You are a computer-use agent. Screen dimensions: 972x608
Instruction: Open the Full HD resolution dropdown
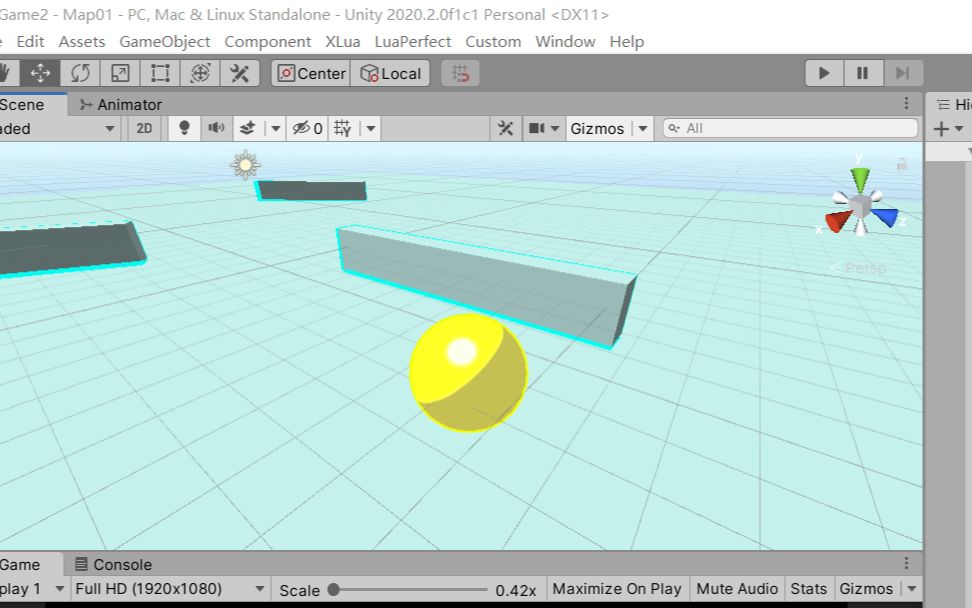pyautogui.click(x=168, y=589)
